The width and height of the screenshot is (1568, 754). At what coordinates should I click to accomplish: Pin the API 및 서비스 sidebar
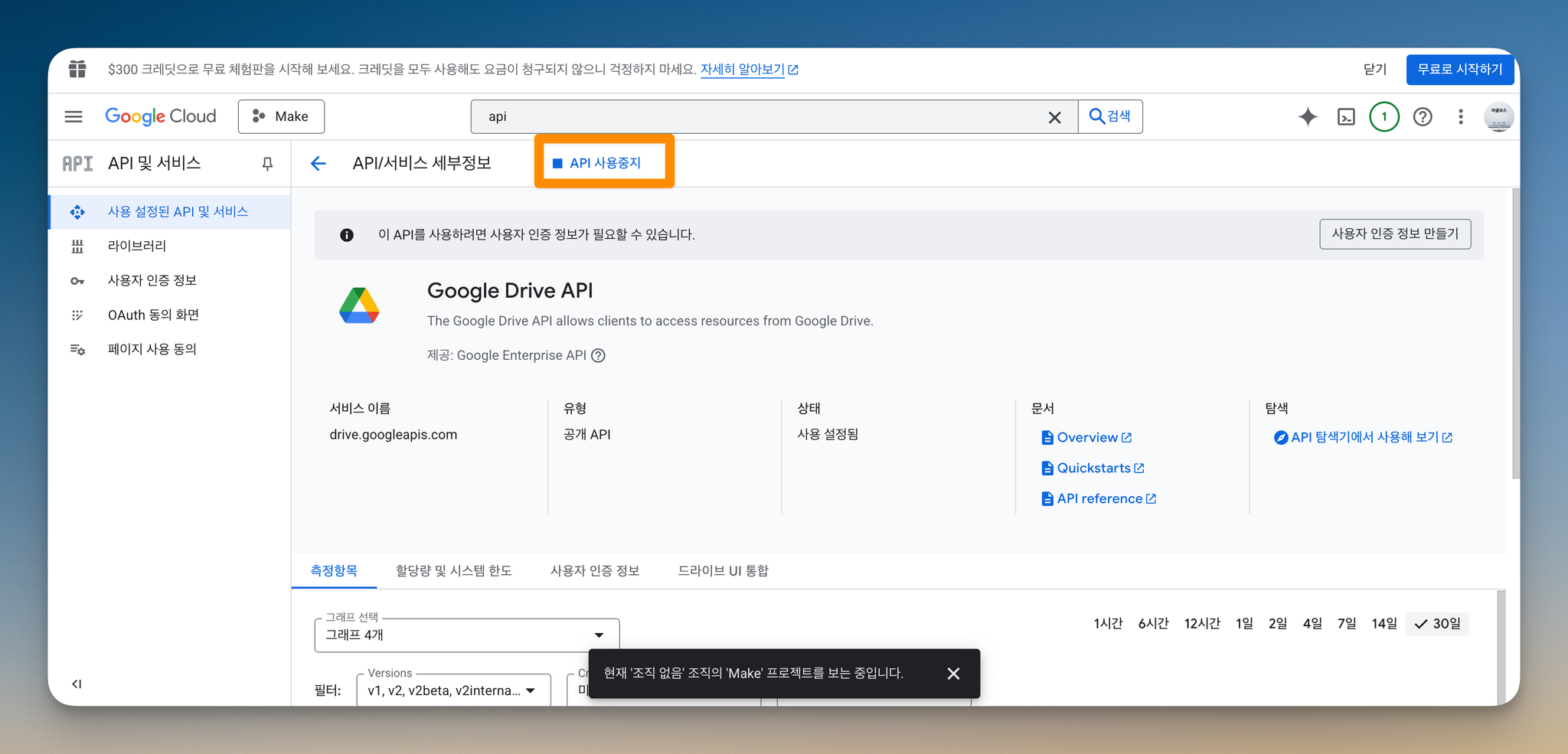267,164
